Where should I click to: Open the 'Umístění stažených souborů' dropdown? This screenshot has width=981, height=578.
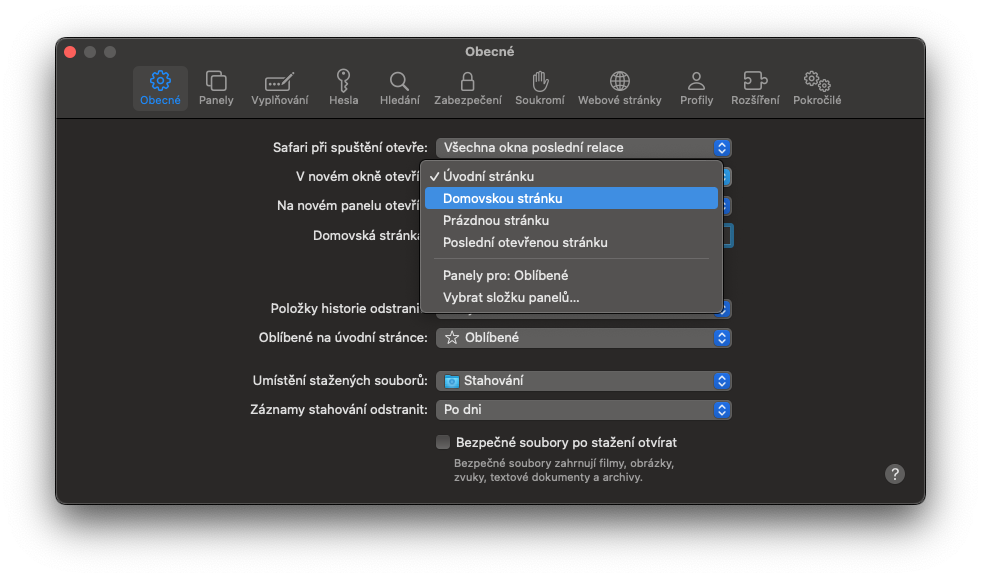(x=584, y=381)
